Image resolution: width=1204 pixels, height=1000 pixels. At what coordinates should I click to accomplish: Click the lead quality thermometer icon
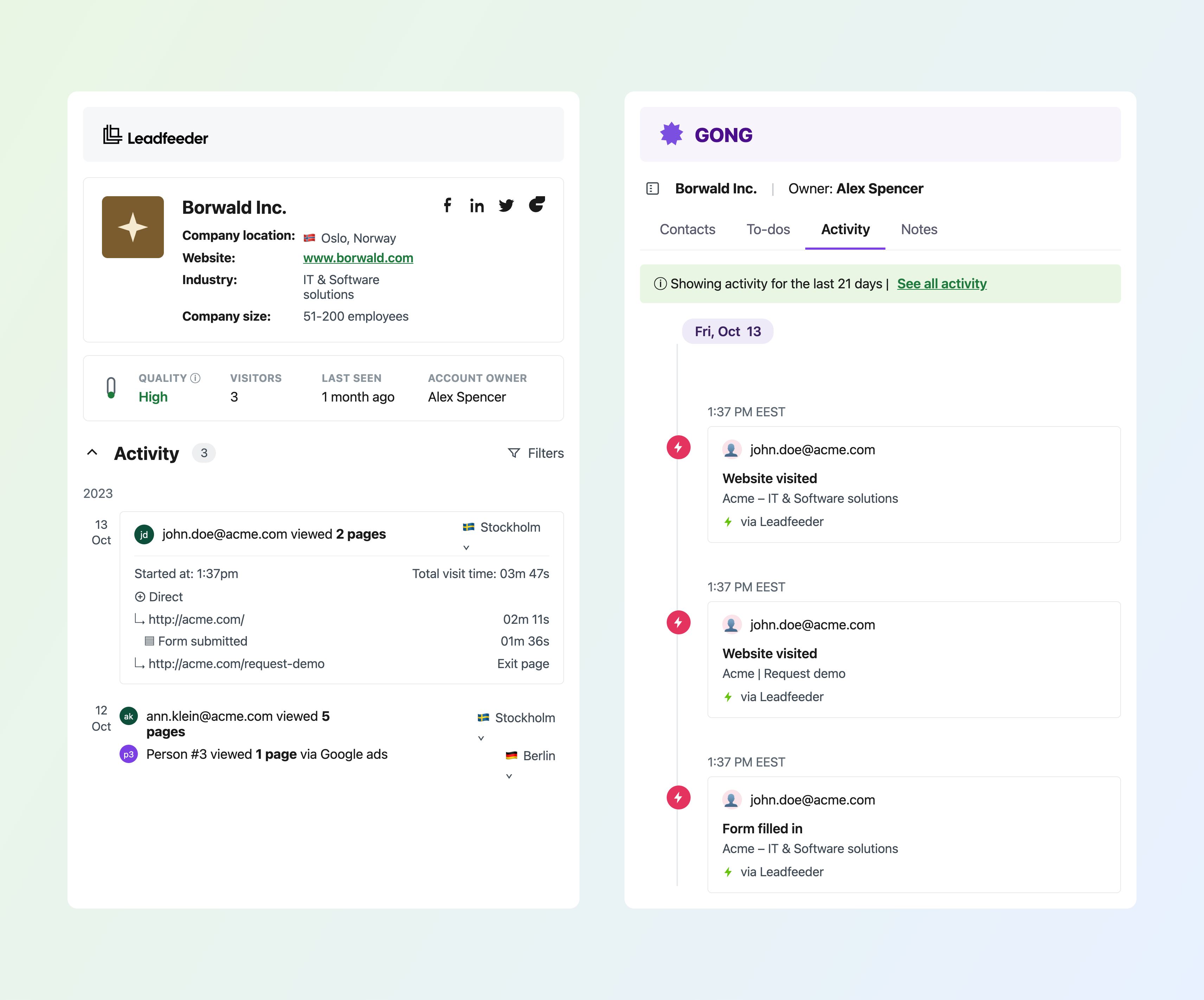pos(111,387)
